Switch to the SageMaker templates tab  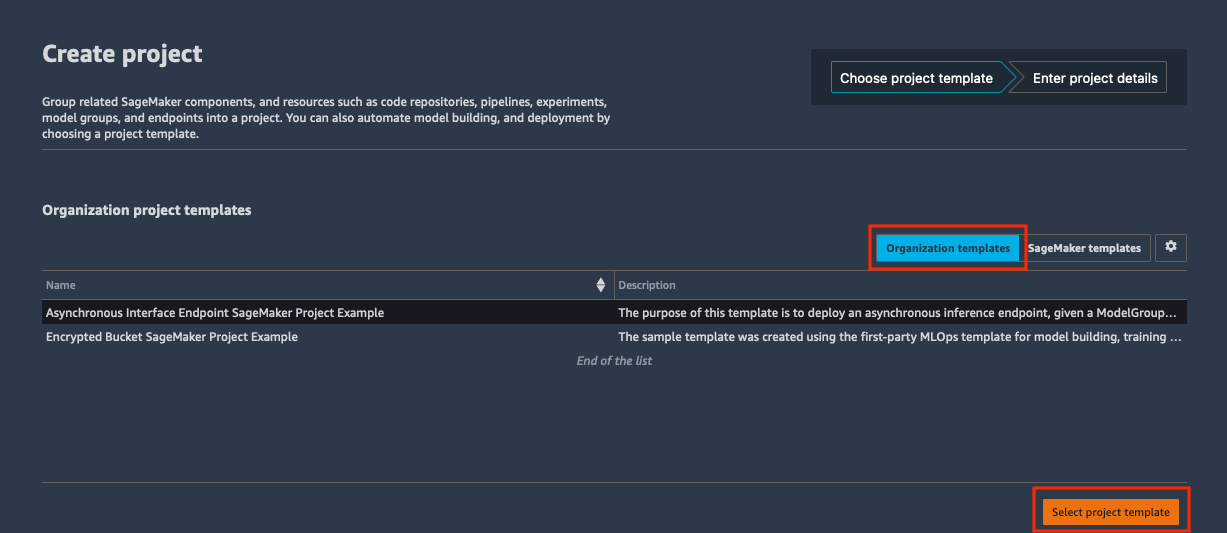pyautogui.click(x=1085, y=248)
